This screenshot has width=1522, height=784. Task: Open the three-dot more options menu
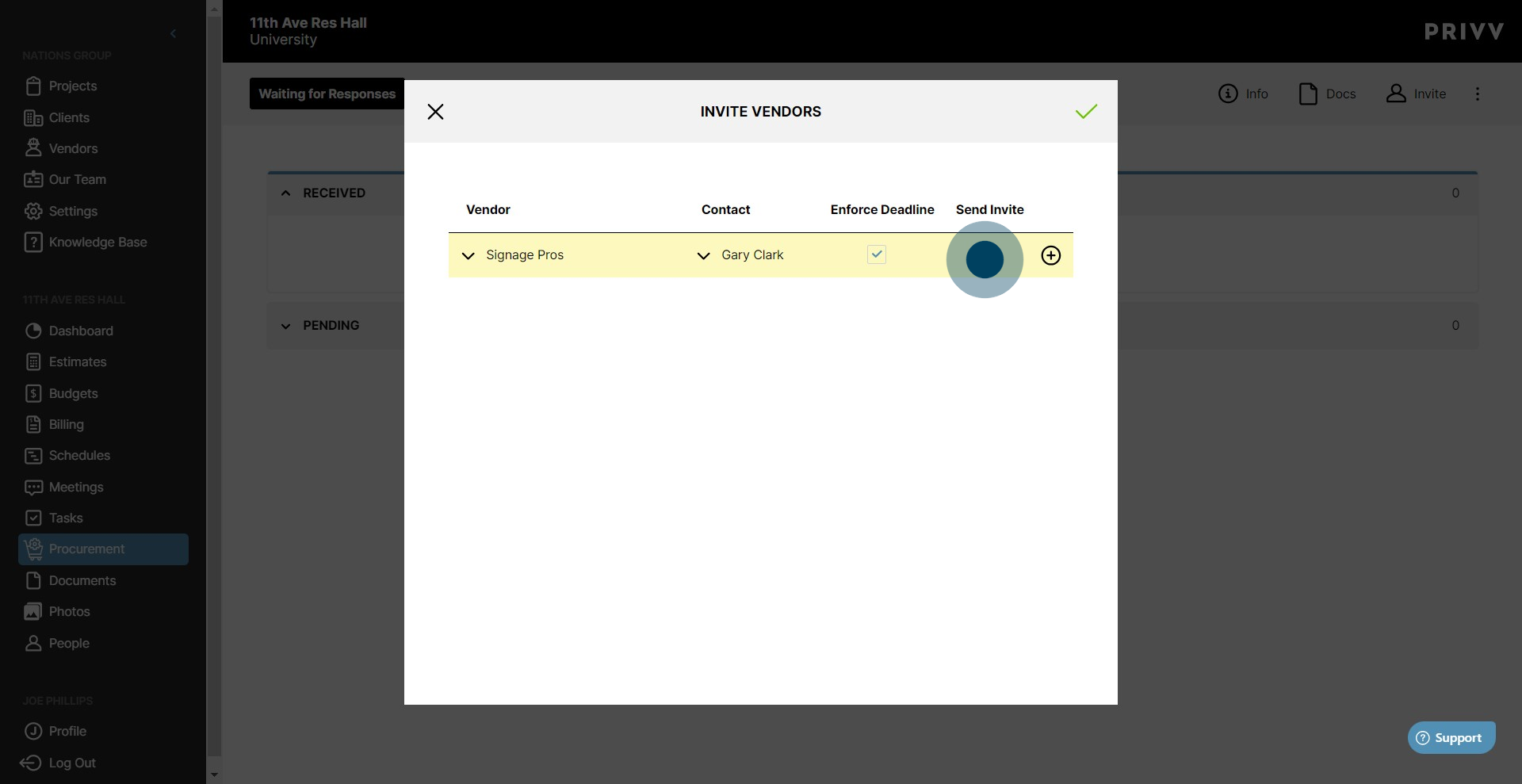coord(1477,94)
